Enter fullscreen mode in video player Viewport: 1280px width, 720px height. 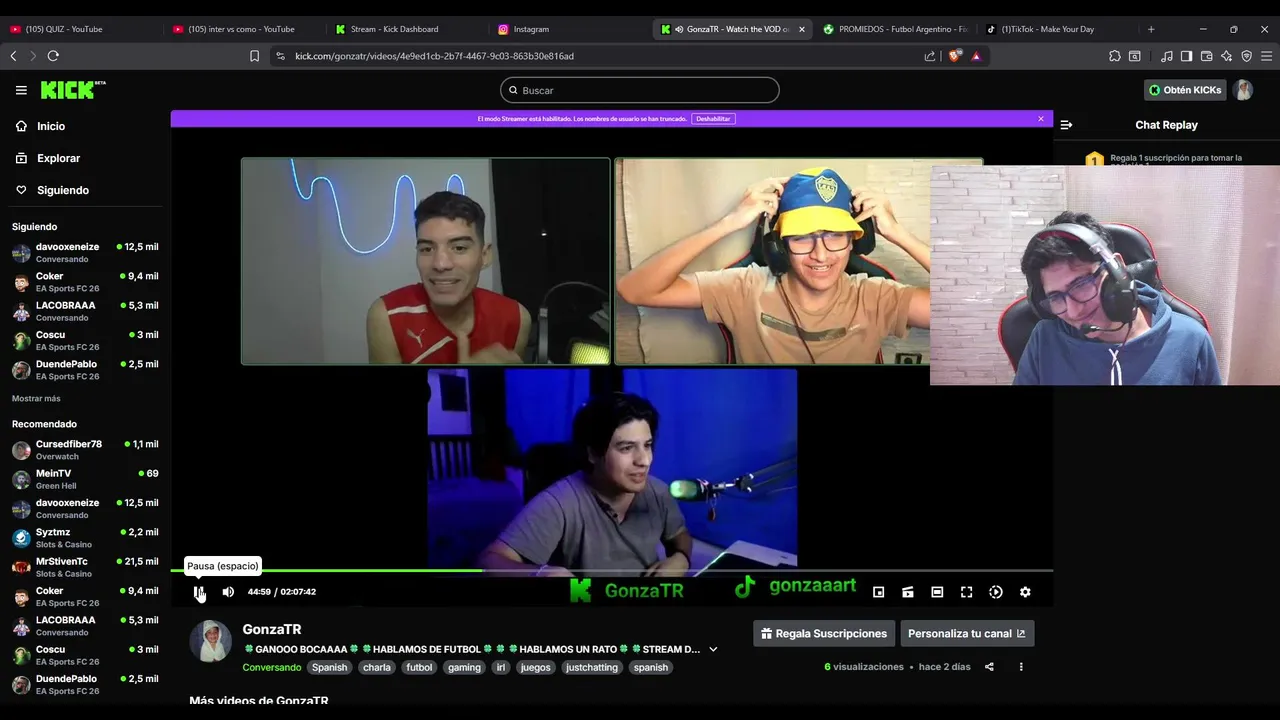pos(966,592)
